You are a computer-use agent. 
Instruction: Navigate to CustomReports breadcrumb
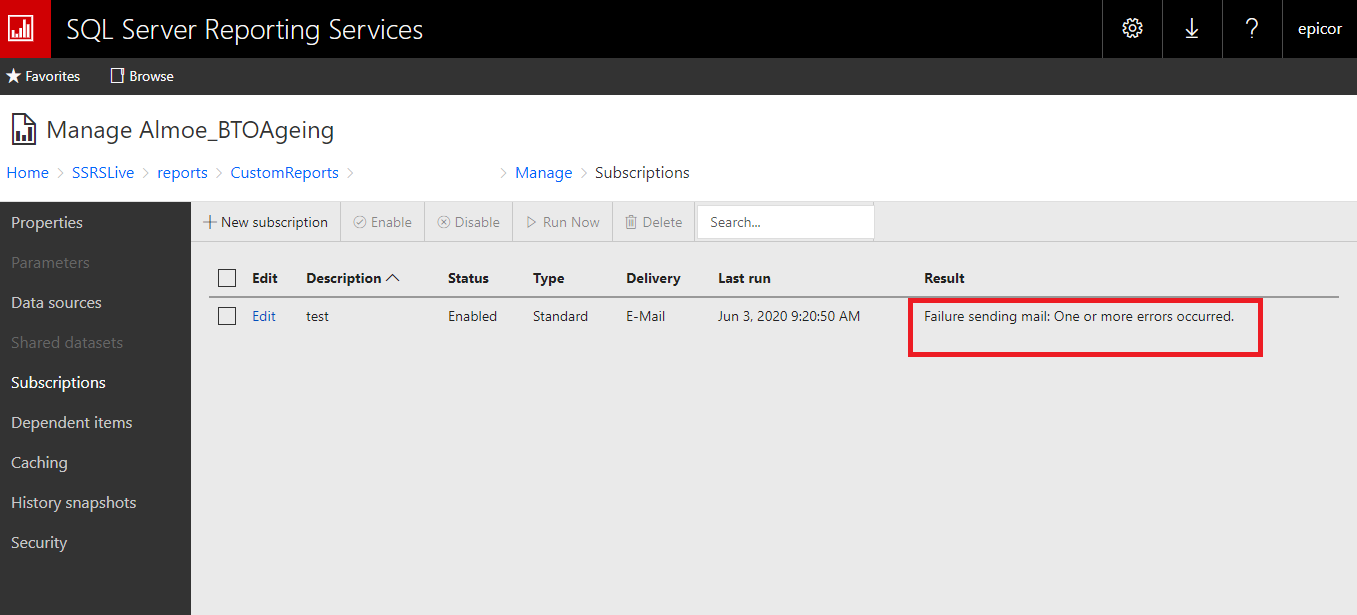tap(285, 173)
